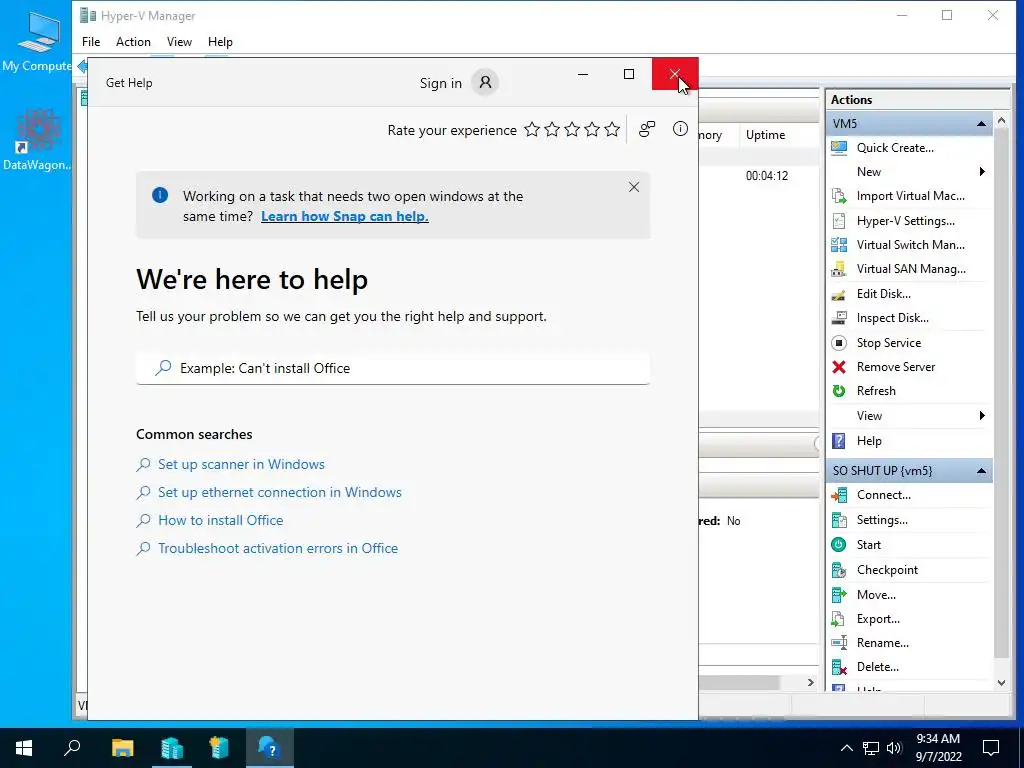The height and width of the screenshot is (768, 1024).
Task: Open the notification center
Action: [991, 748]
